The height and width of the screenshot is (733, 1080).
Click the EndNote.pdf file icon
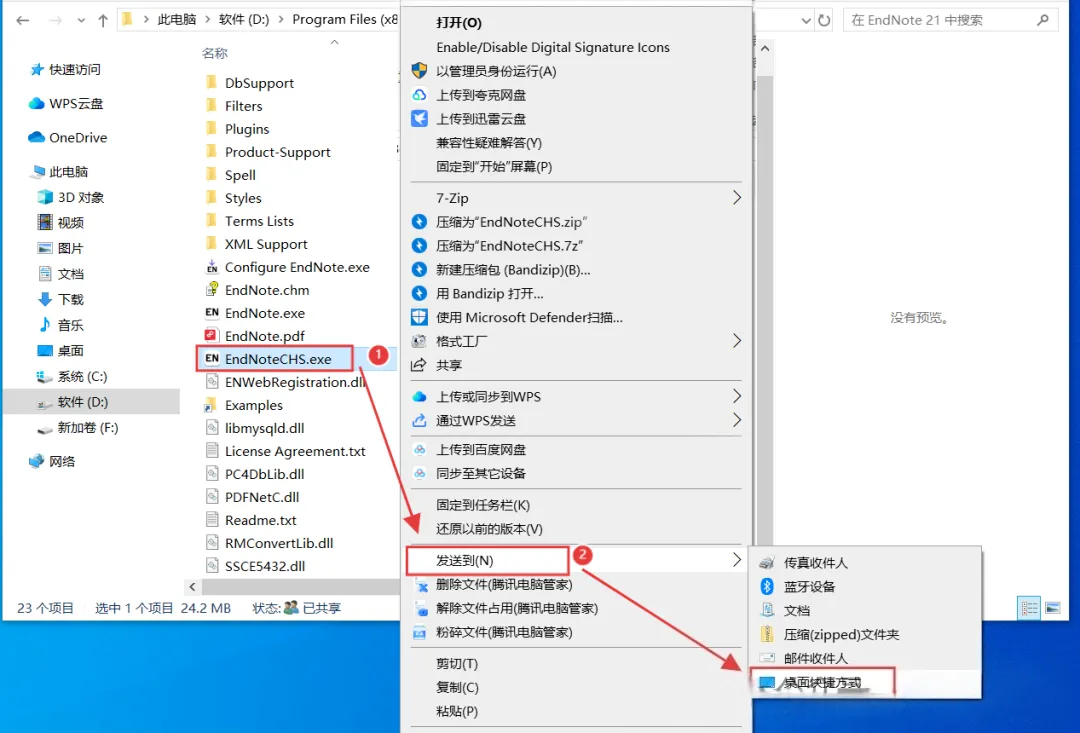tap(212, 335)
